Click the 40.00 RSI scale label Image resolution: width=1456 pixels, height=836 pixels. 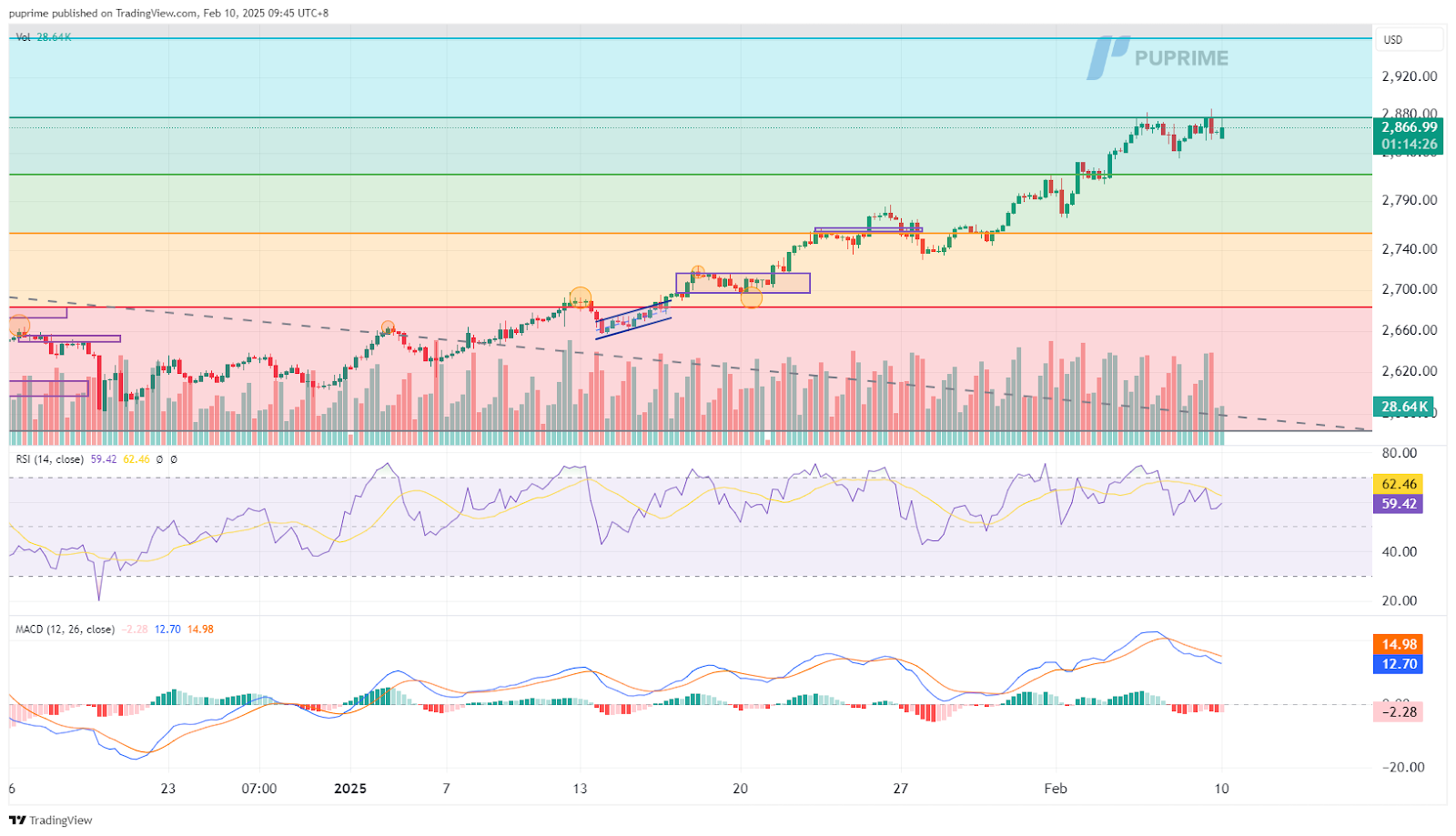point(1400,551)
